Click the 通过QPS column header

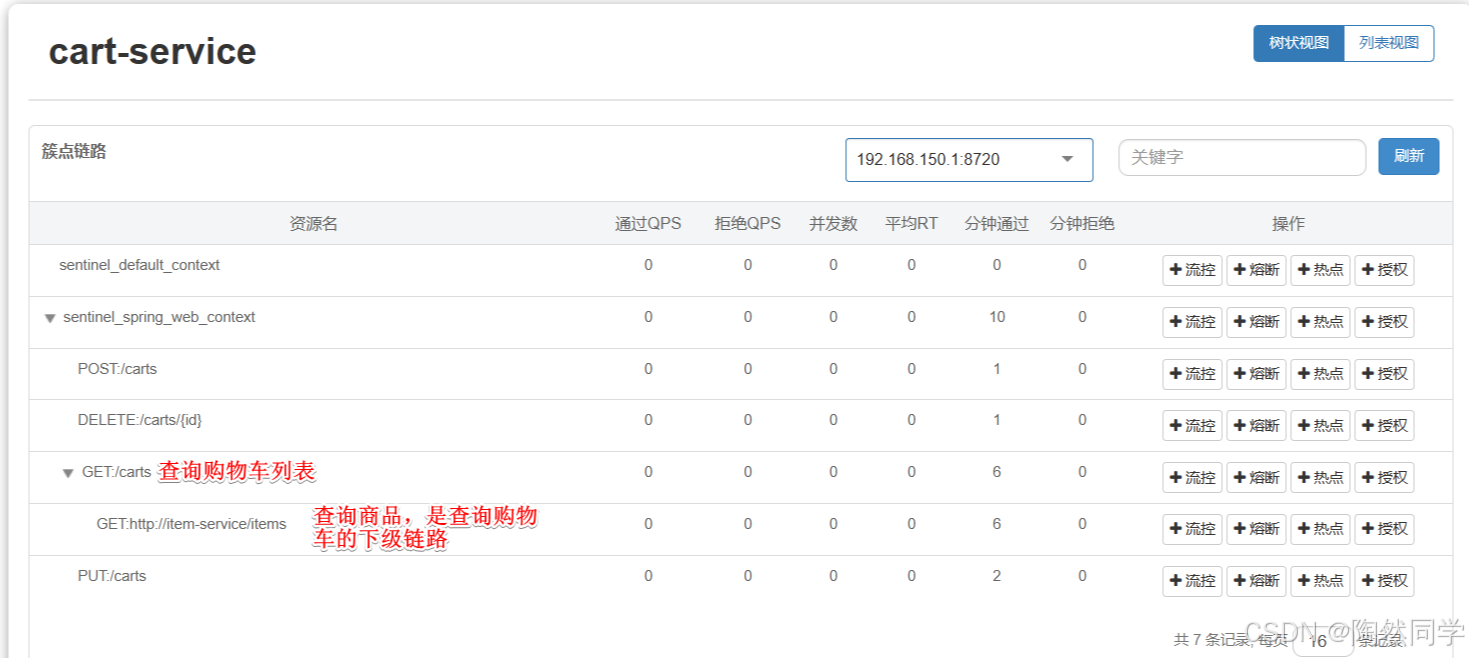click(x=648, y=224)
